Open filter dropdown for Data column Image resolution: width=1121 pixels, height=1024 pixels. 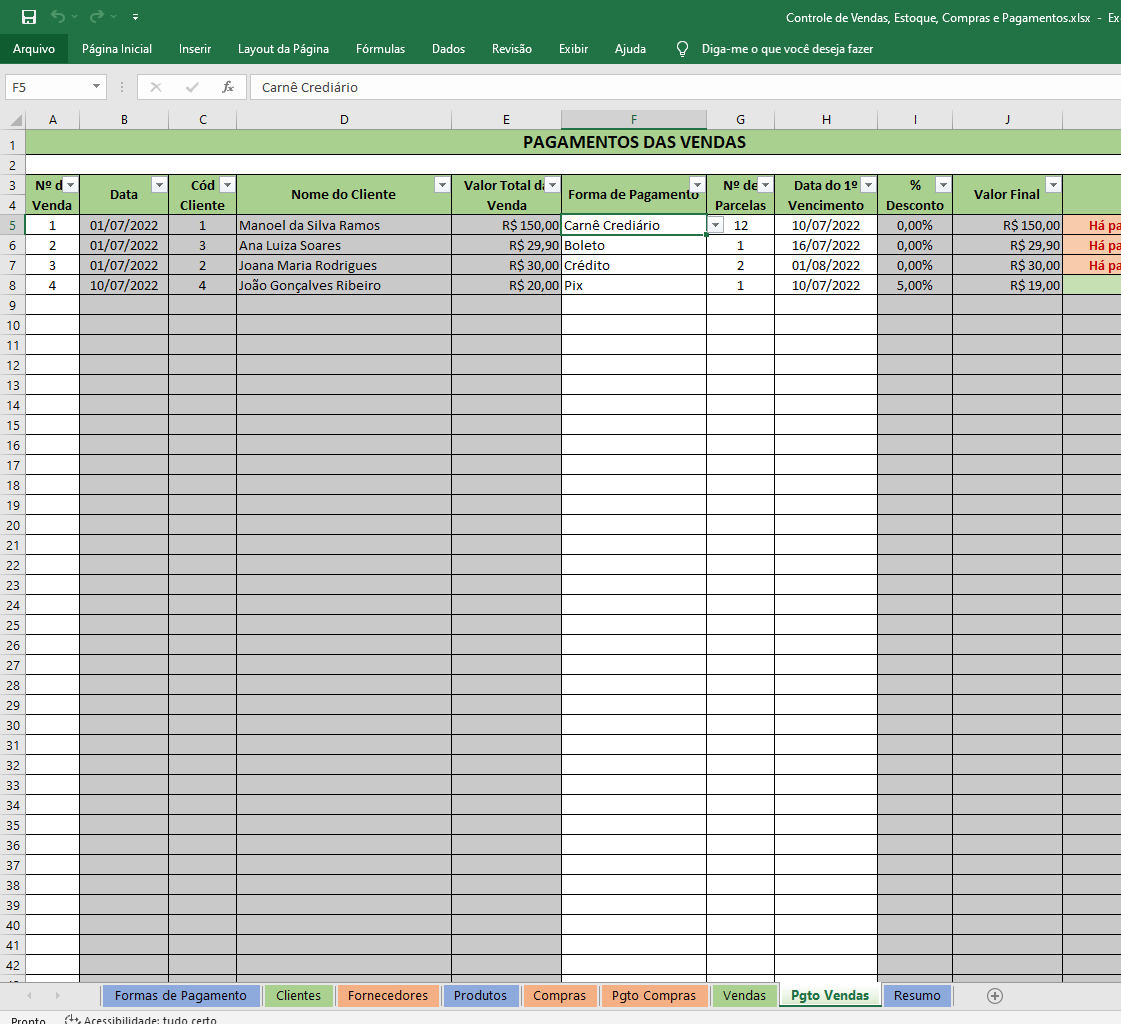[x=159, y=185]
